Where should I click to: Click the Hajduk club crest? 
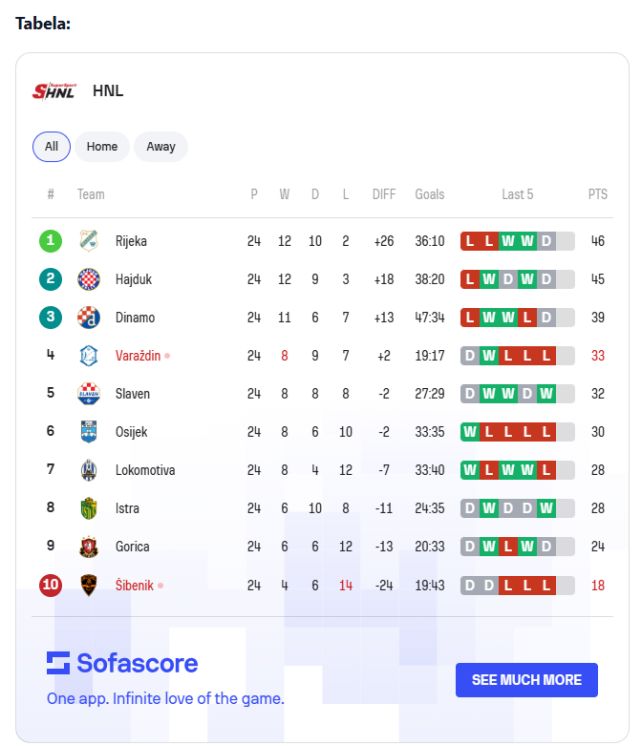(88, 279)
